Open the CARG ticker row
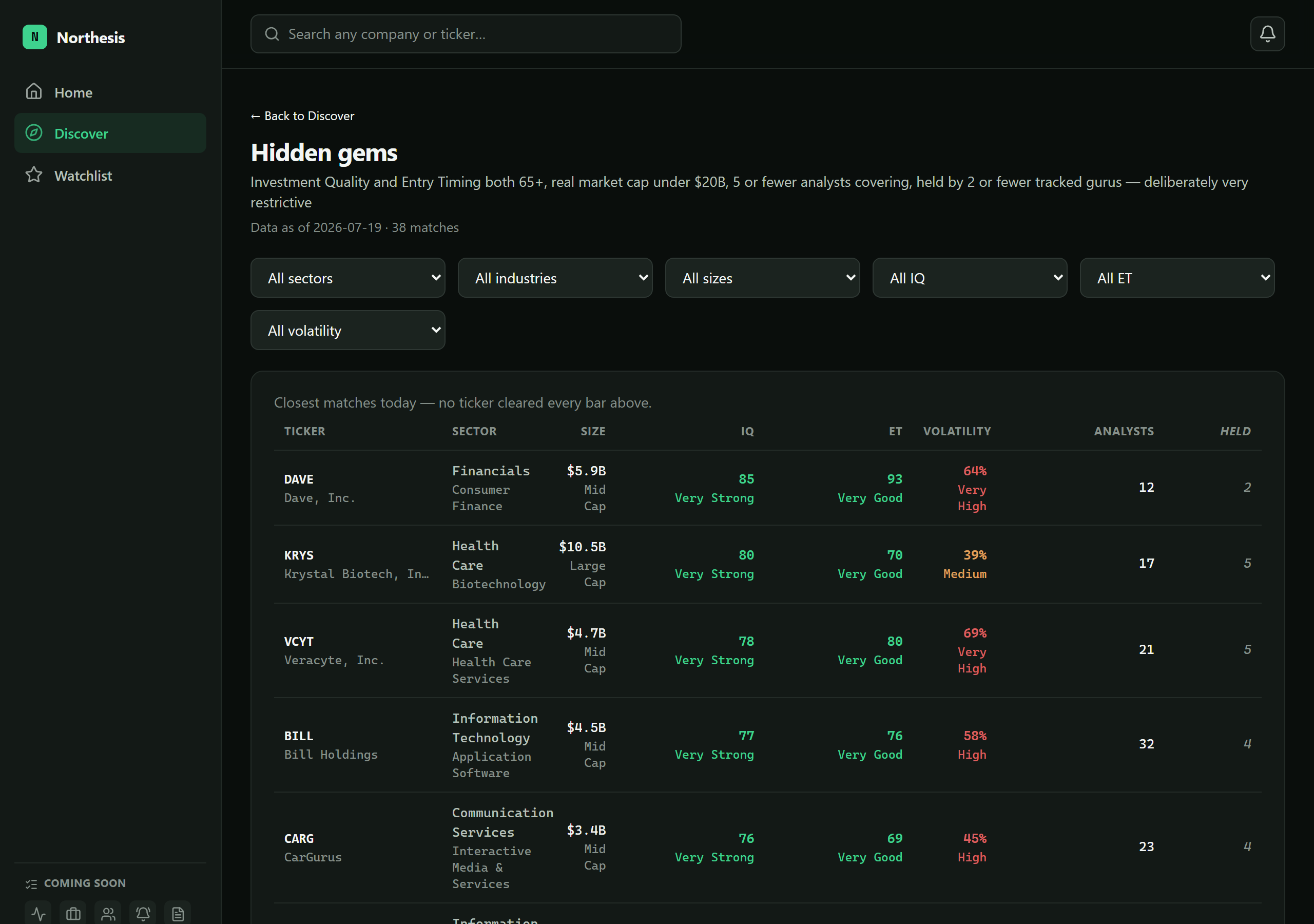The image size is (1314, 924). click(x=767, y=848)
